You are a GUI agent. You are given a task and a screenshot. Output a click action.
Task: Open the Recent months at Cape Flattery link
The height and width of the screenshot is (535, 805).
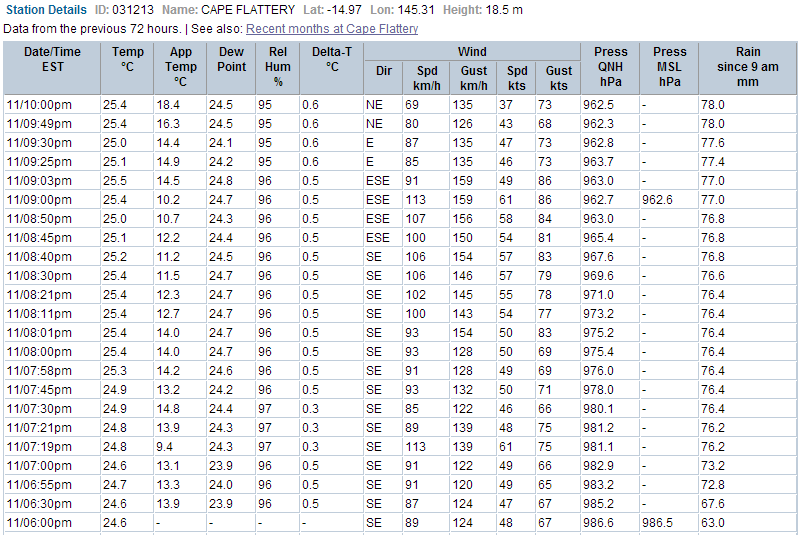[332, 29]
